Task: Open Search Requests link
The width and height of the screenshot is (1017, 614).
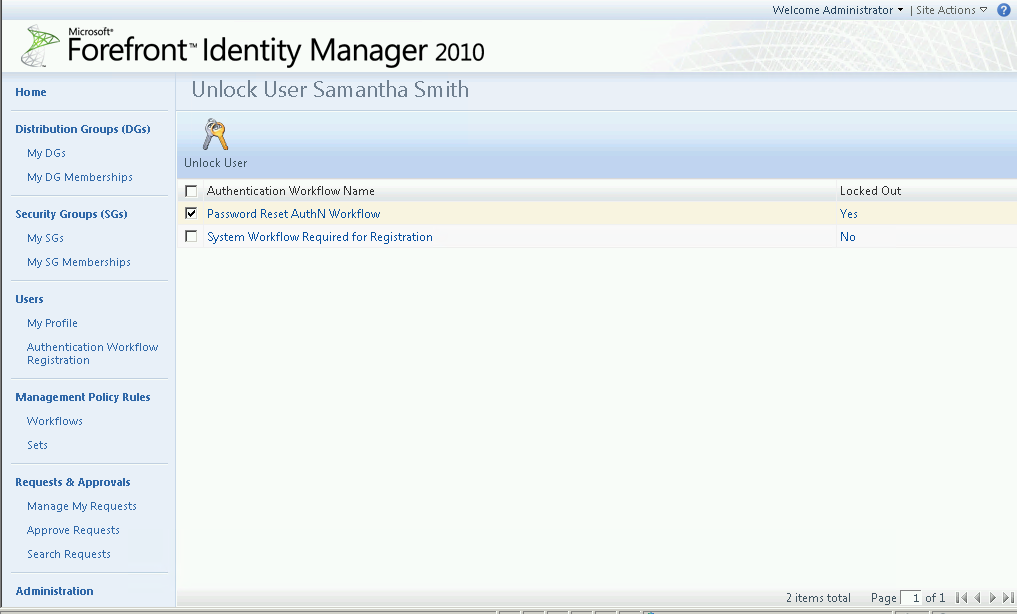Action: [x=69, y=554]
